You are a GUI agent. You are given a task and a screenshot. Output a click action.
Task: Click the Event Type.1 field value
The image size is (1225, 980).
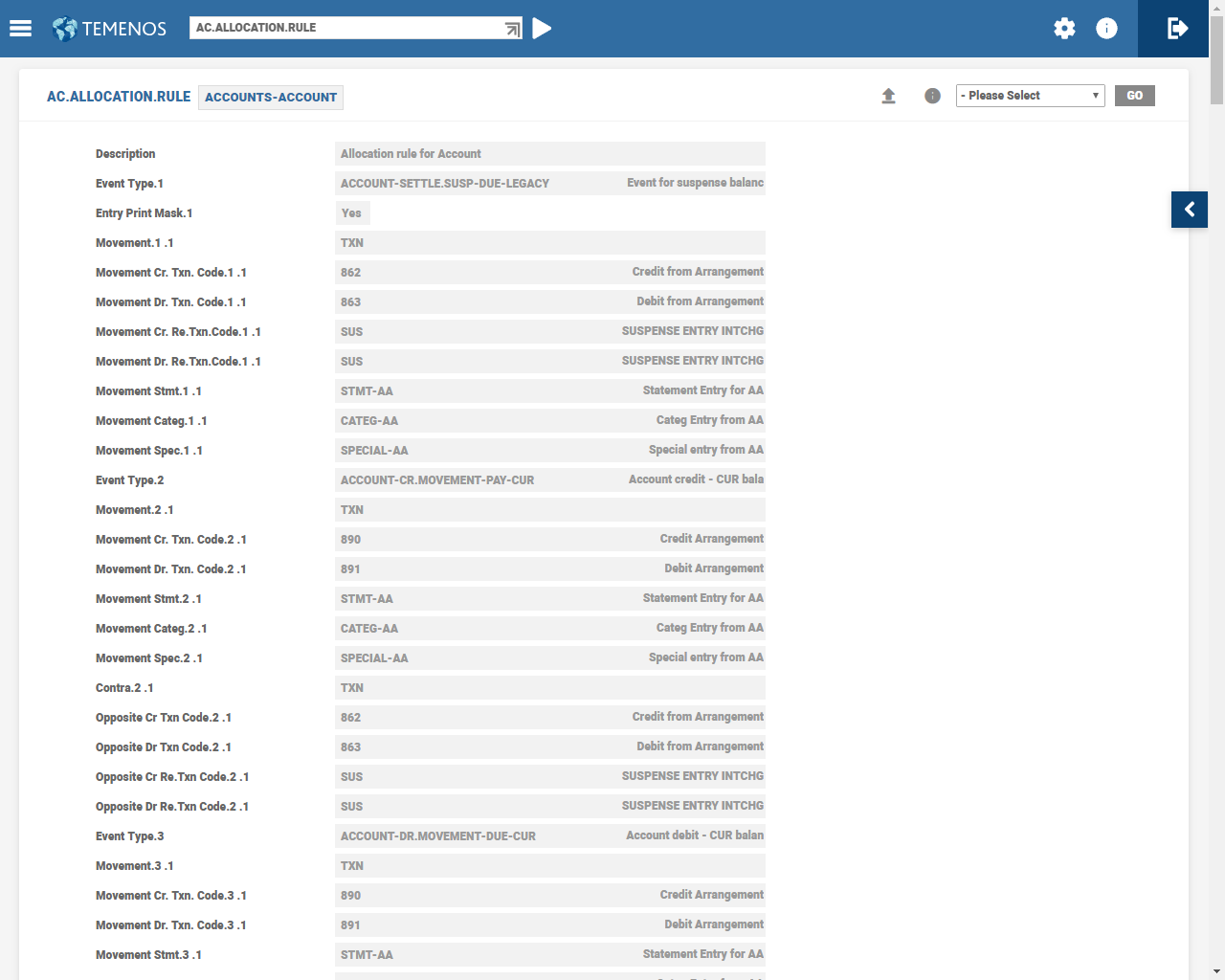pos(549,184)
